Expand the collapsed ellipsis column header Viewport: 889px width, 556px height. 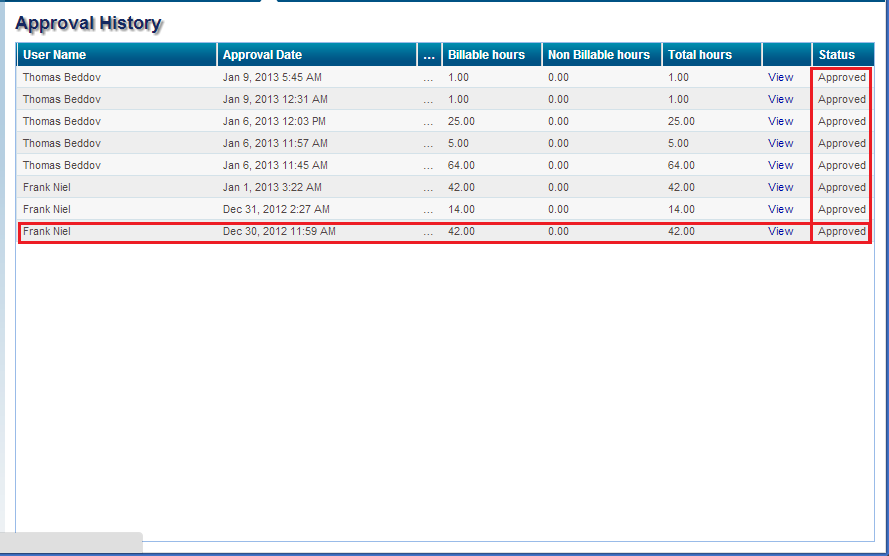pyautogui.click(x=429, y=55)
